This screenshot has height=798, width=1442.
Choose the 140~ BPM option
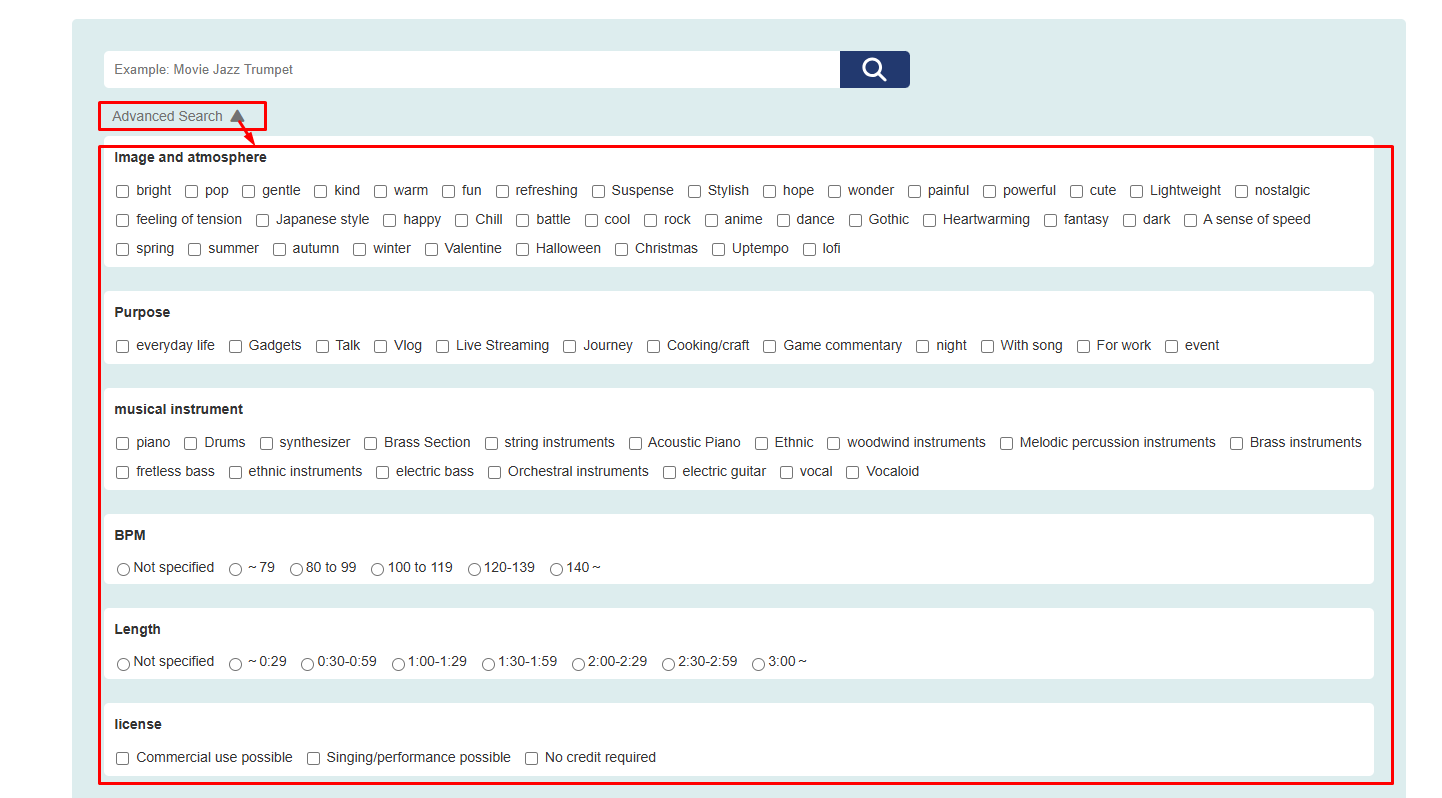pyautogui.click(x=557, y=569)
